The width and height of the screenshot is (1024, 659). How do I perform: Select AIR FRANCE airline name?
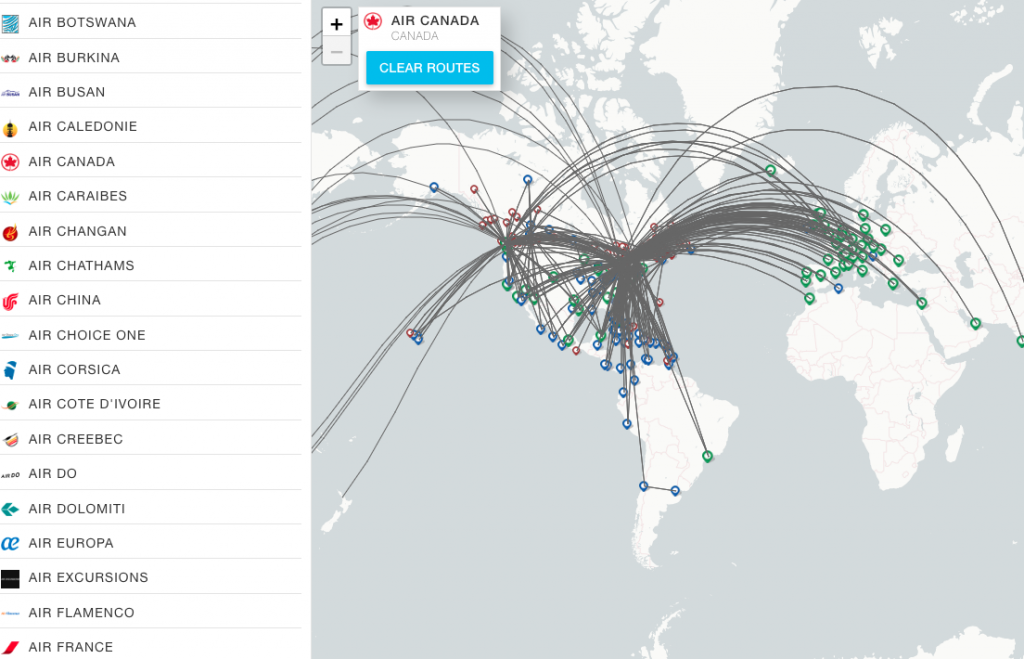coord(71,647)
